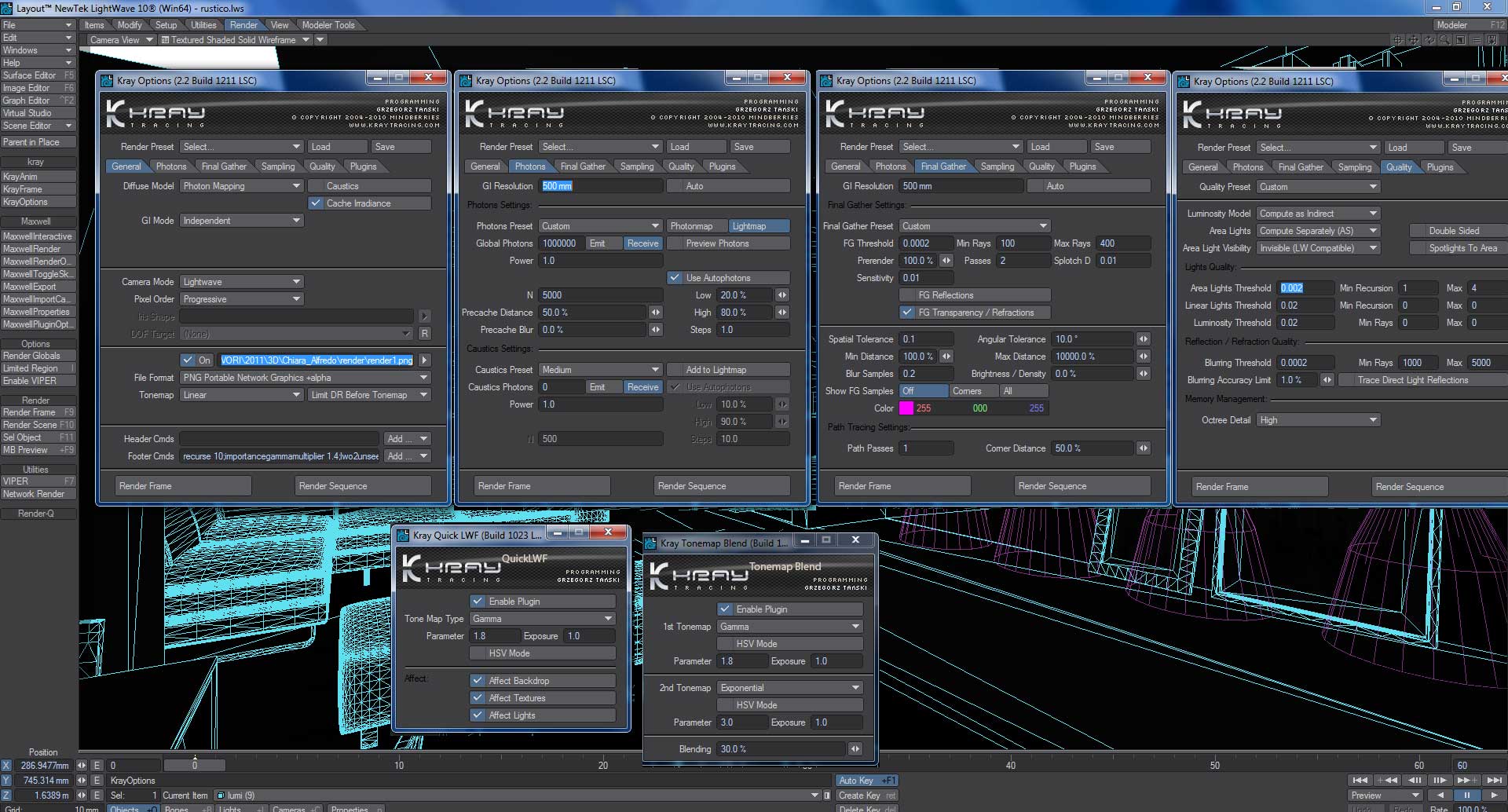Open the Diffuse Model dropdown
Image resolution: width=1508 pixels, height=812 pixels.
coord(241,186)
